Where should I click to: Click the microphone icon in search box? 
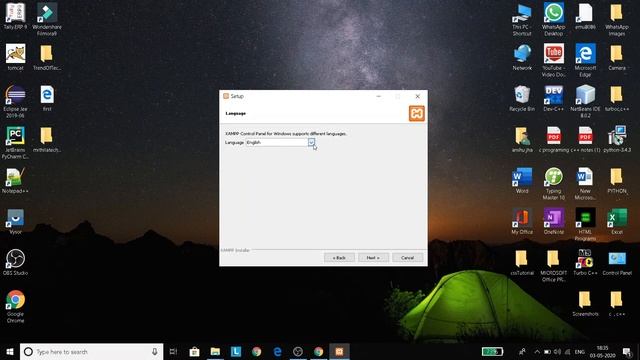[x=155, y=351]
